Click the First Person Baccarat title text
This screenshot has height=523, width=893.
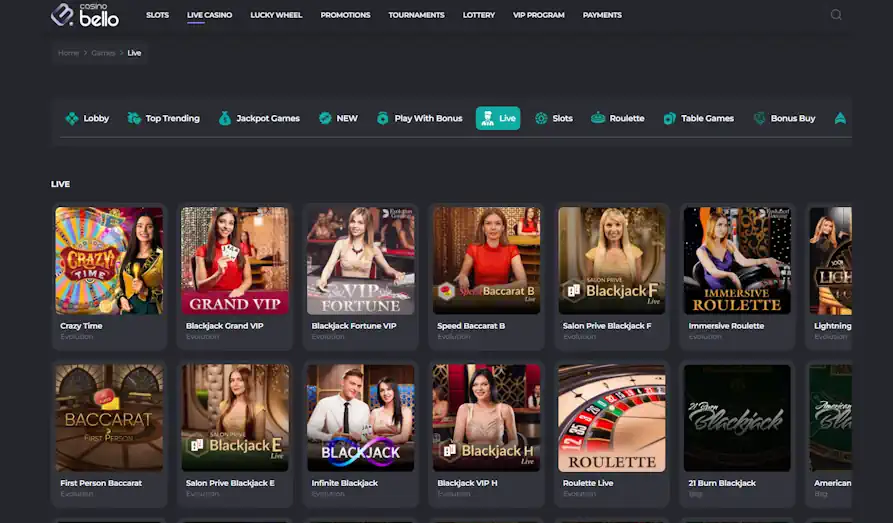[101, 483]
